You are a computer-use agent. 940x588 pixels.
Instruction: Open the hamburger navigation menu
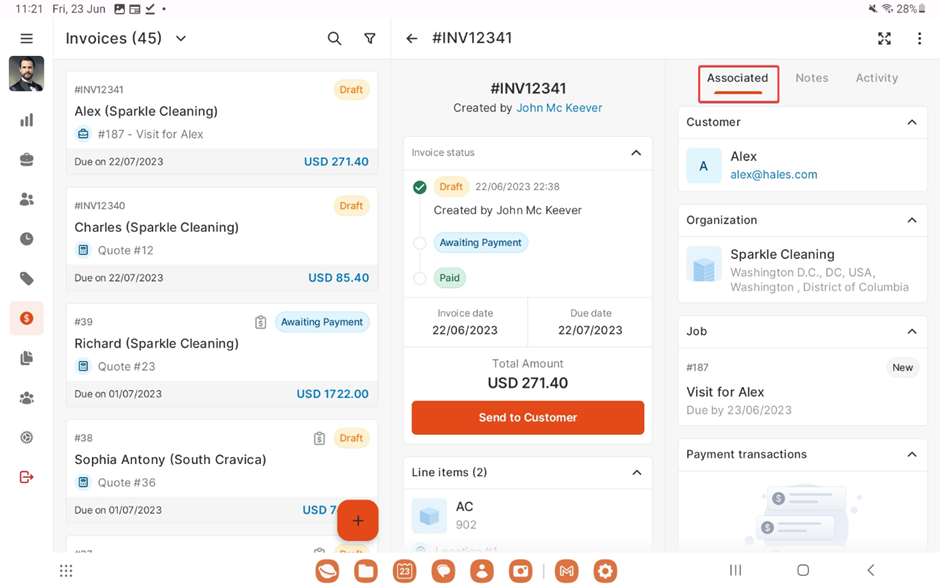coord(27,39)
